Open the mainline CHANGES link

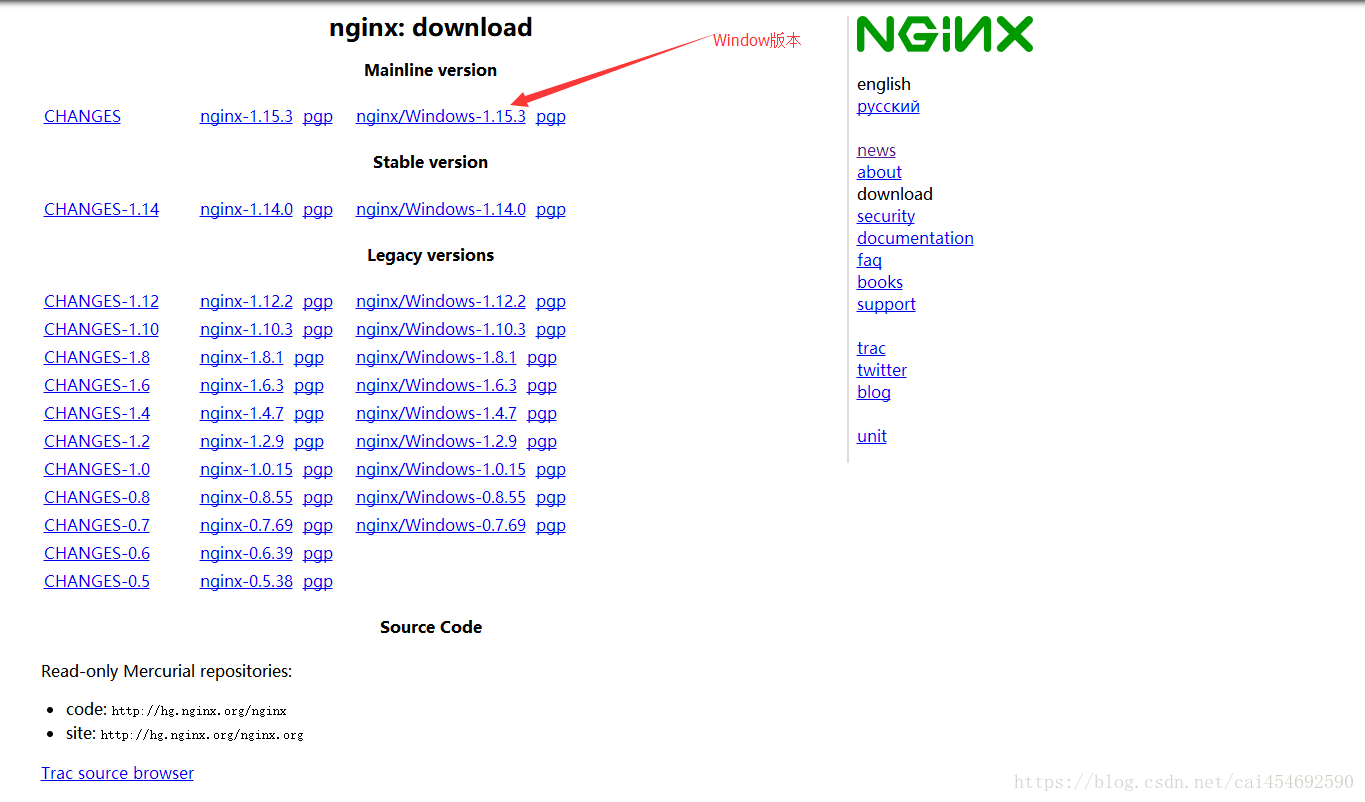click(82, 116)
